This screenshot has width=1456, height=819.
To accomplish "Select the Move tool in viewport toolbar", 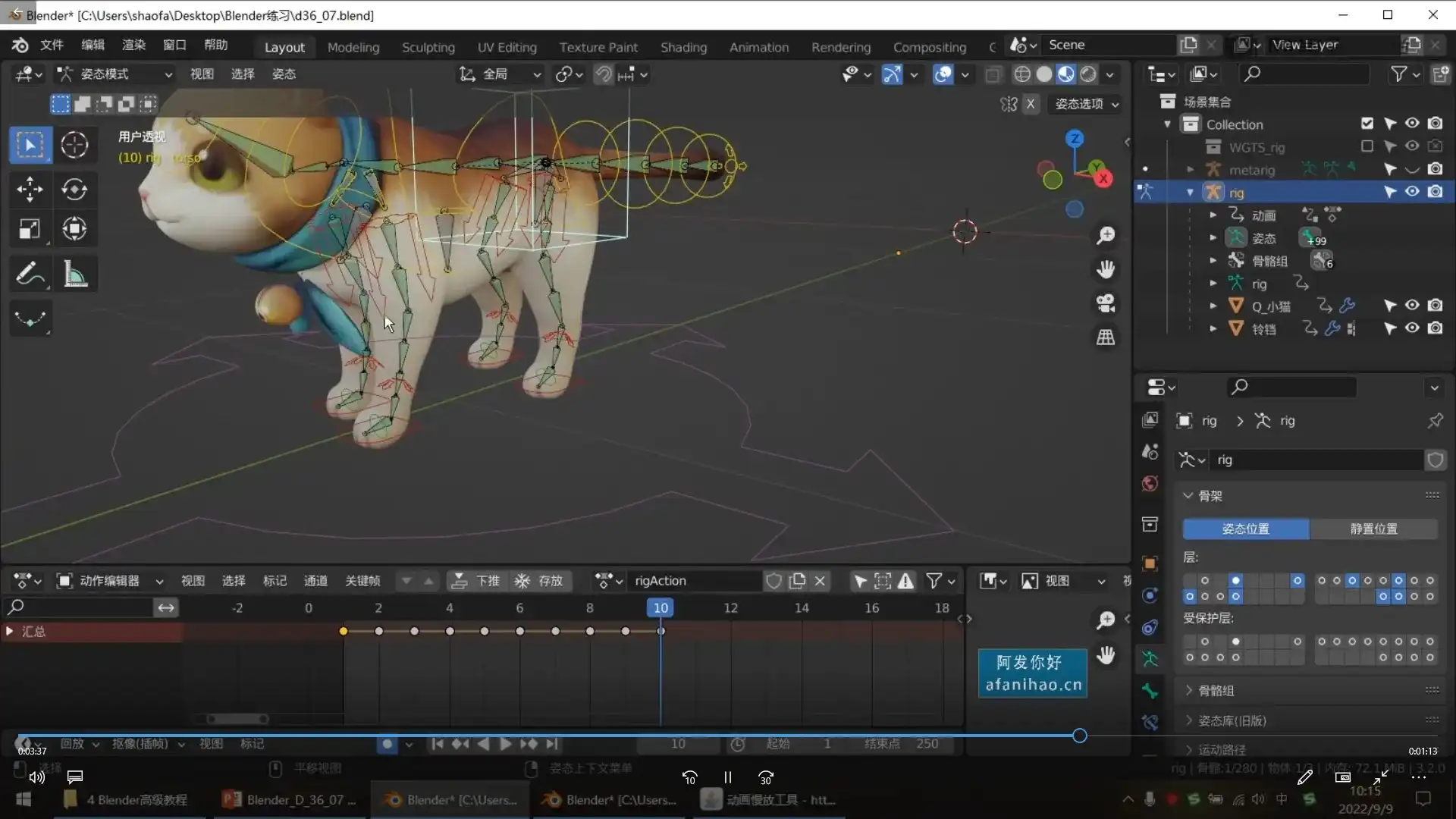I will point(30,190).
